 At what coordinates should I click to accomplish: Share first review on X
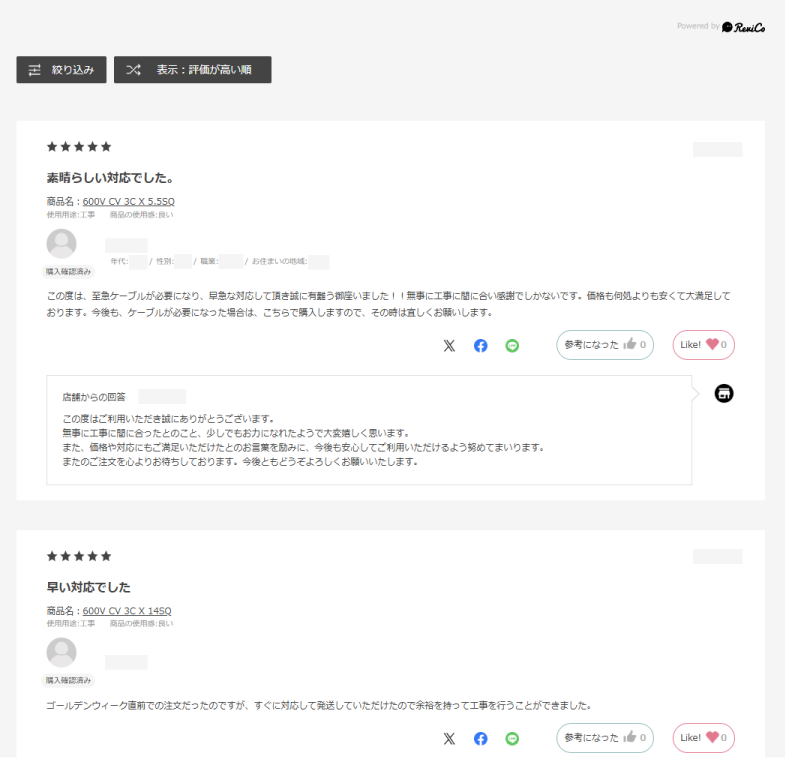coord(449,345)
